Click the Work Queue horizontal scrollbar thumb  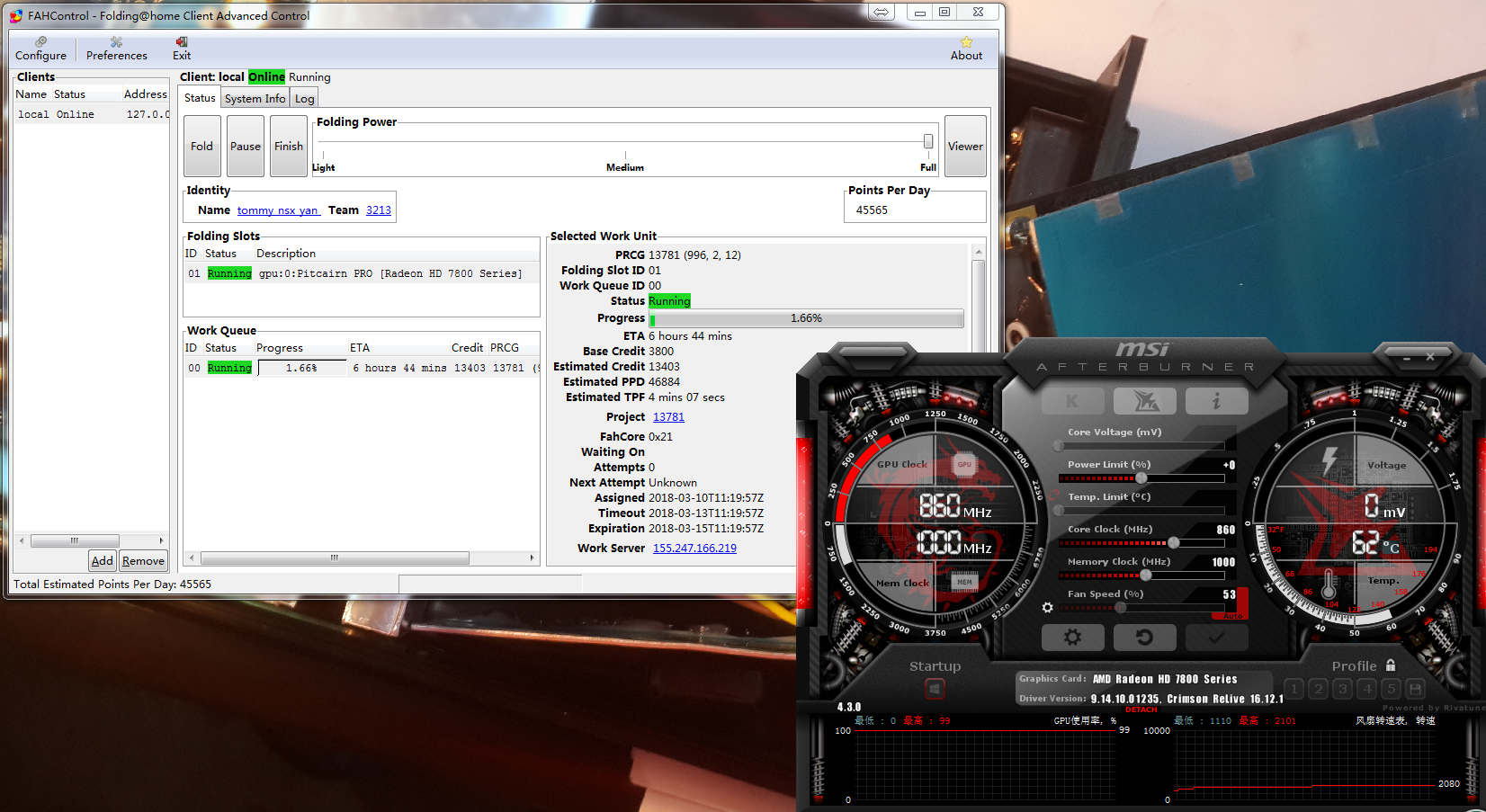pos(335,558)
